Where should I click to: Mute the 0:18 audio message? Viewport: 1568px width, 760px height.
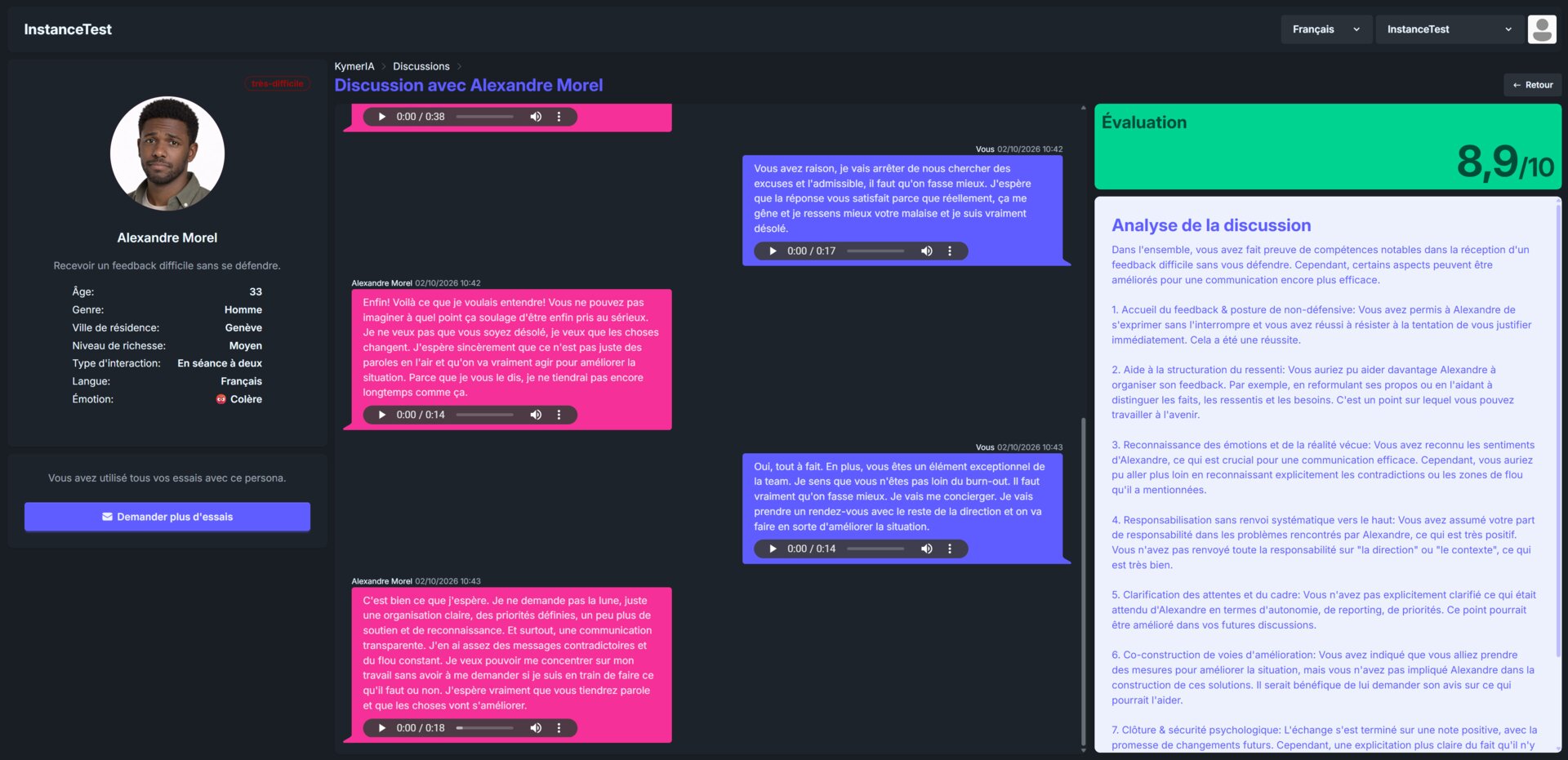point(536,728)
